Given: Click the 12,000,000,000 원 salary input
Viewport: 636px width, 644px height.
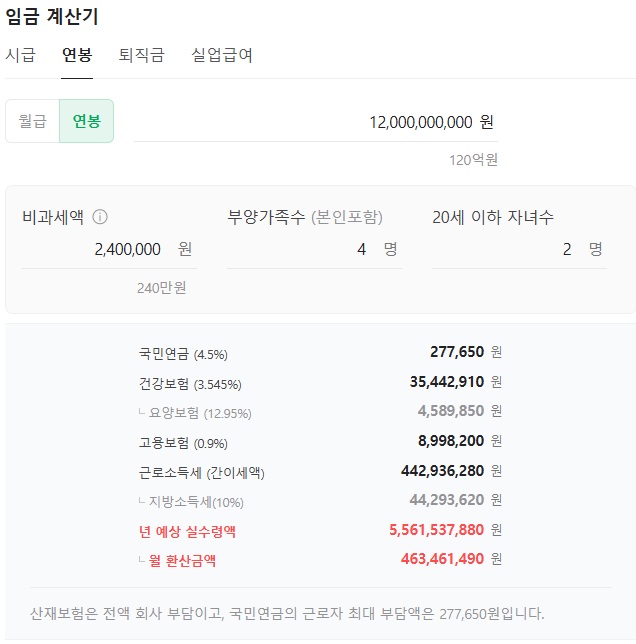Looking at the screenshot, I should click(418, 122).
